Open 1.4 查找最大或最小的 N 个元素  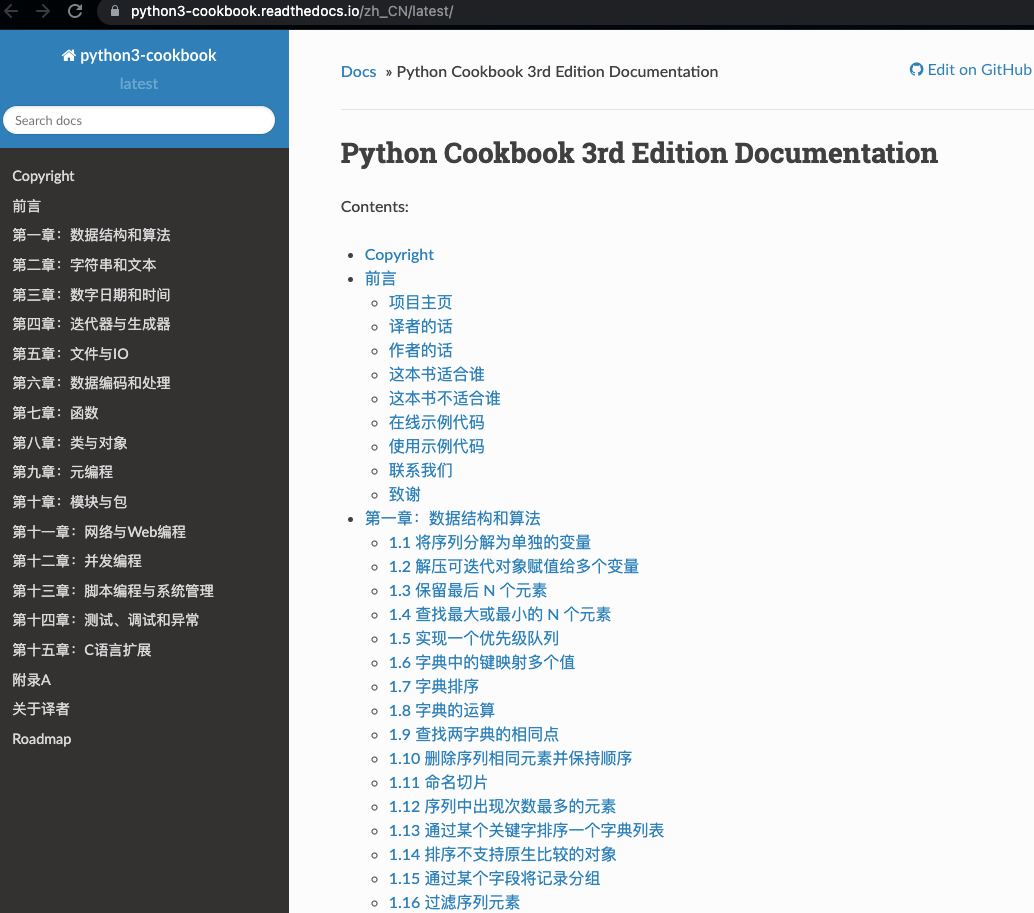coord(500,614)
